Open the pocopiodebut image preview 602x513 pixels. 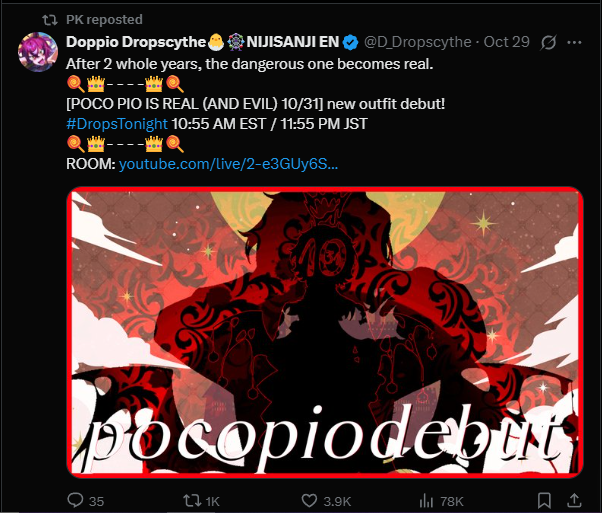(x=325, y=333)
